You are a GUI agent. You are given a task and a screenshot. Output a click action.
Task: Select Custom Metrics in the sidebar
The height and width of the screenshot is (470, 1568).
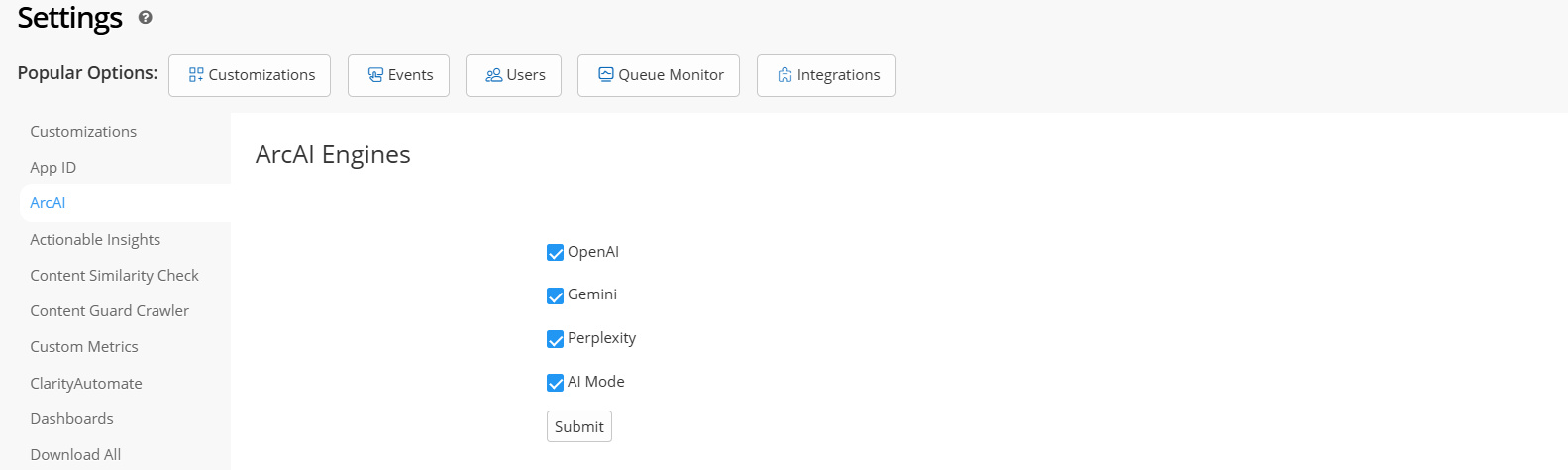tap(84, 346)
